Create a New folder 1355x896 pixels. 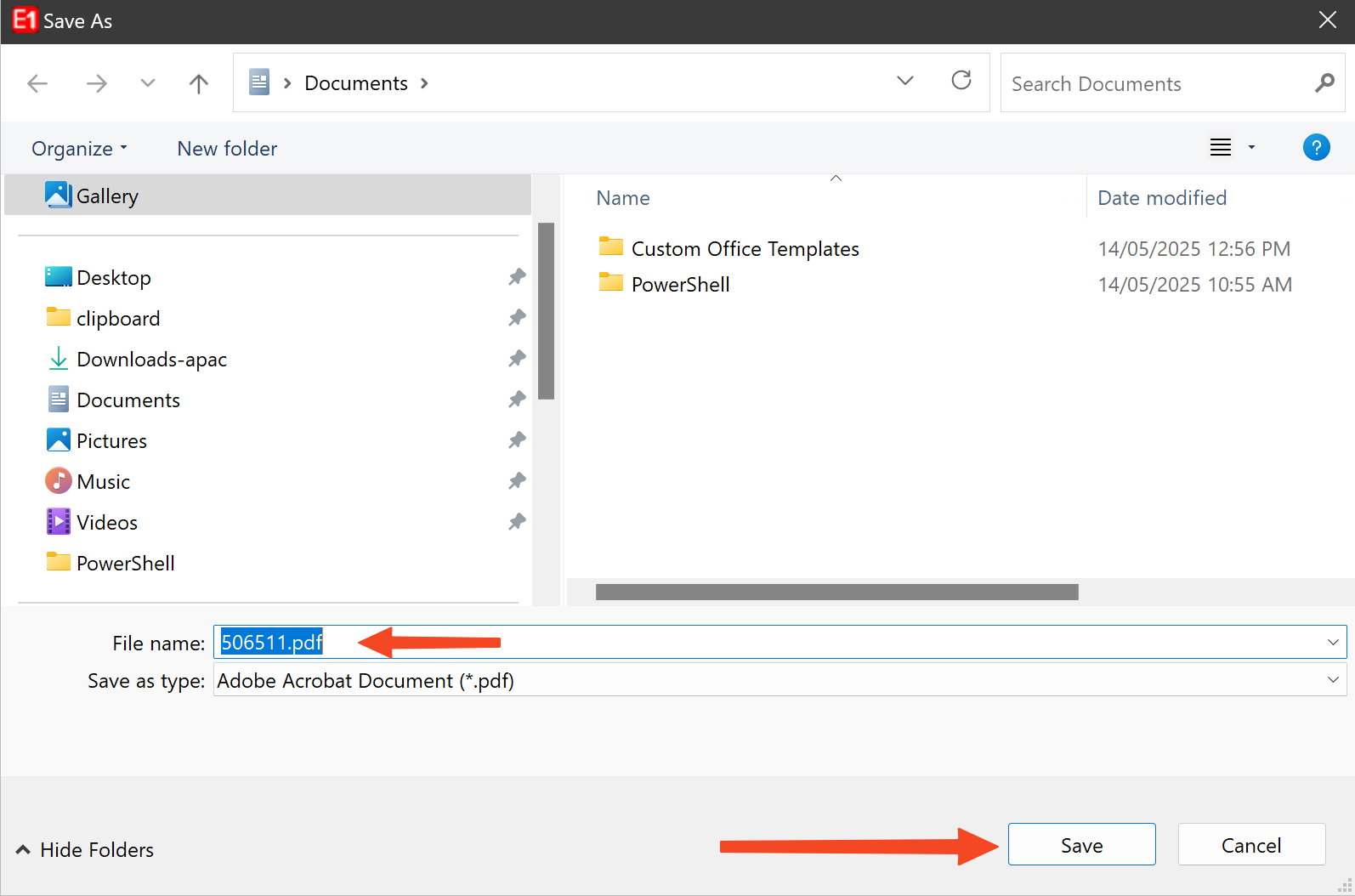[227, 149]
